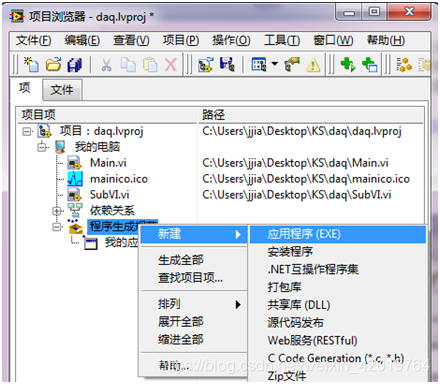Choose Web服务(RESTful) from submenu

point(338,340)
